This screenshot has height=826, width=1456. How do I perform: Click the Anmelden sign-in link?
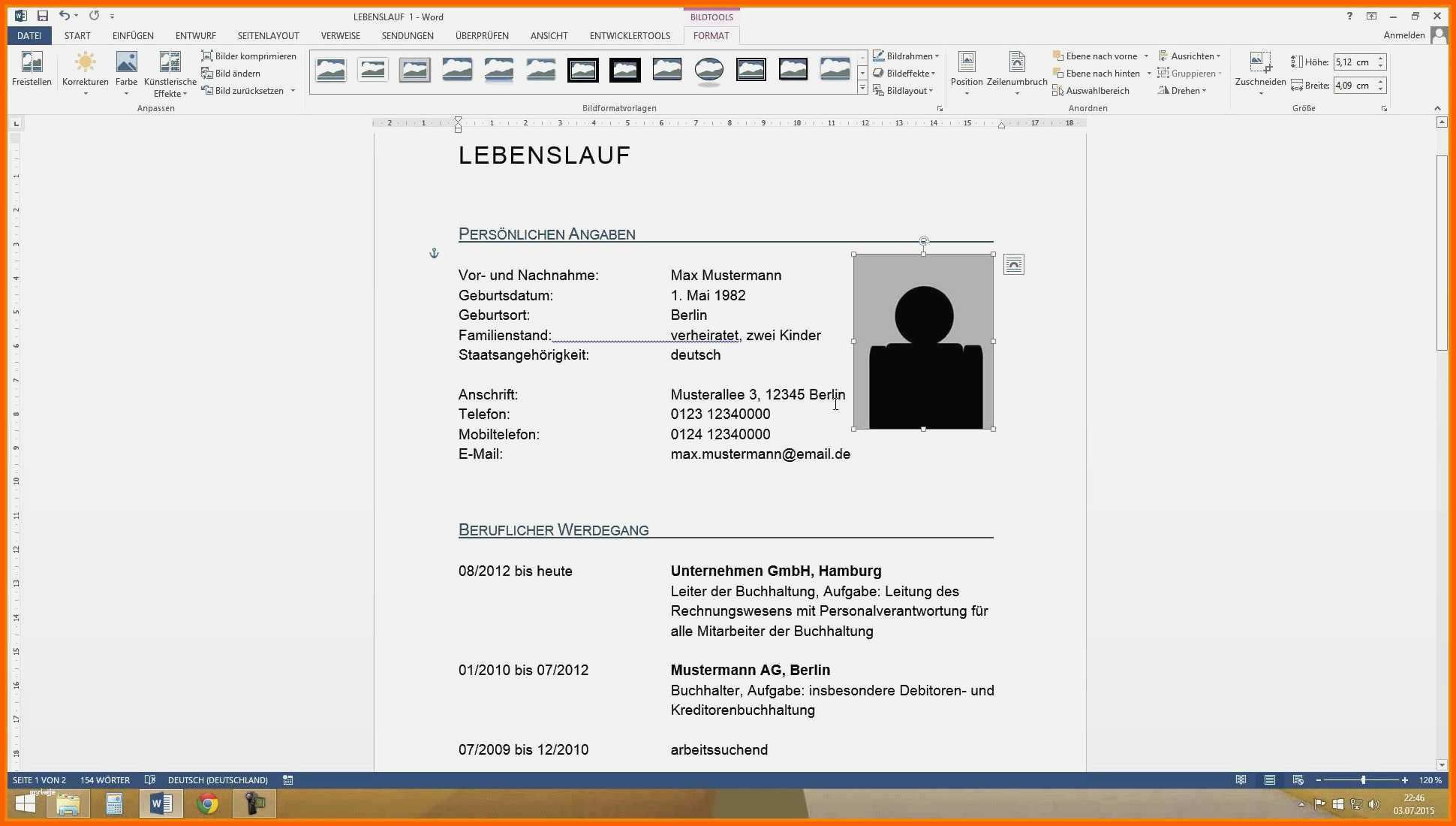tap(1404, 35)
